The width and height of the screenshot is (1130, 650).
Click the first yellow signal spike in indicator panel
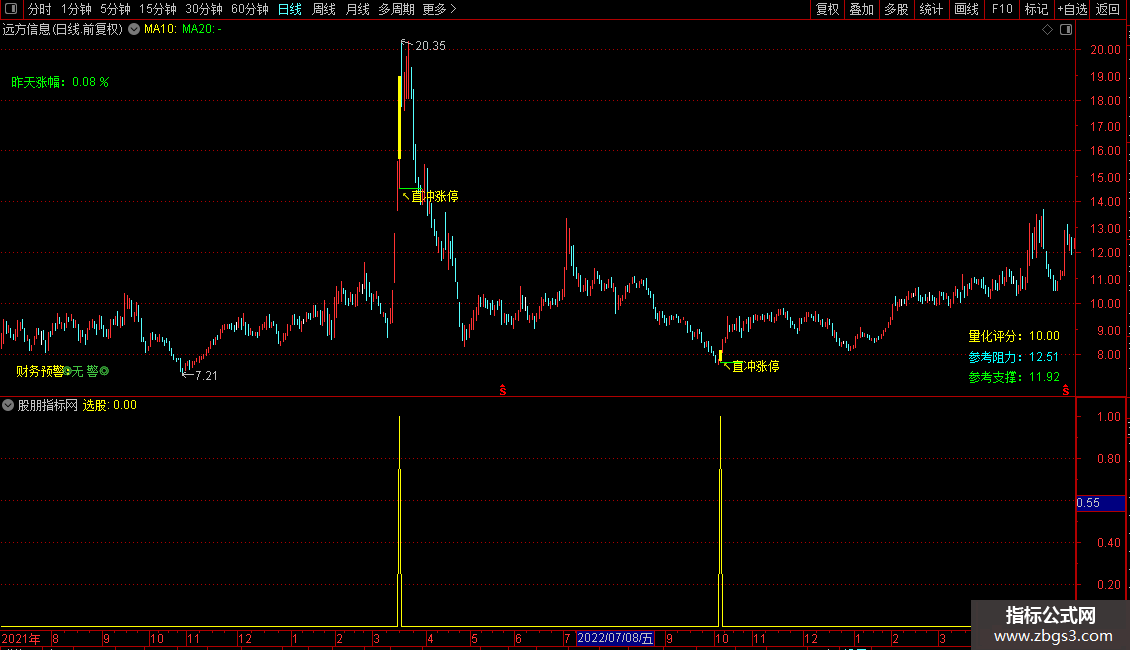[399, 520]
